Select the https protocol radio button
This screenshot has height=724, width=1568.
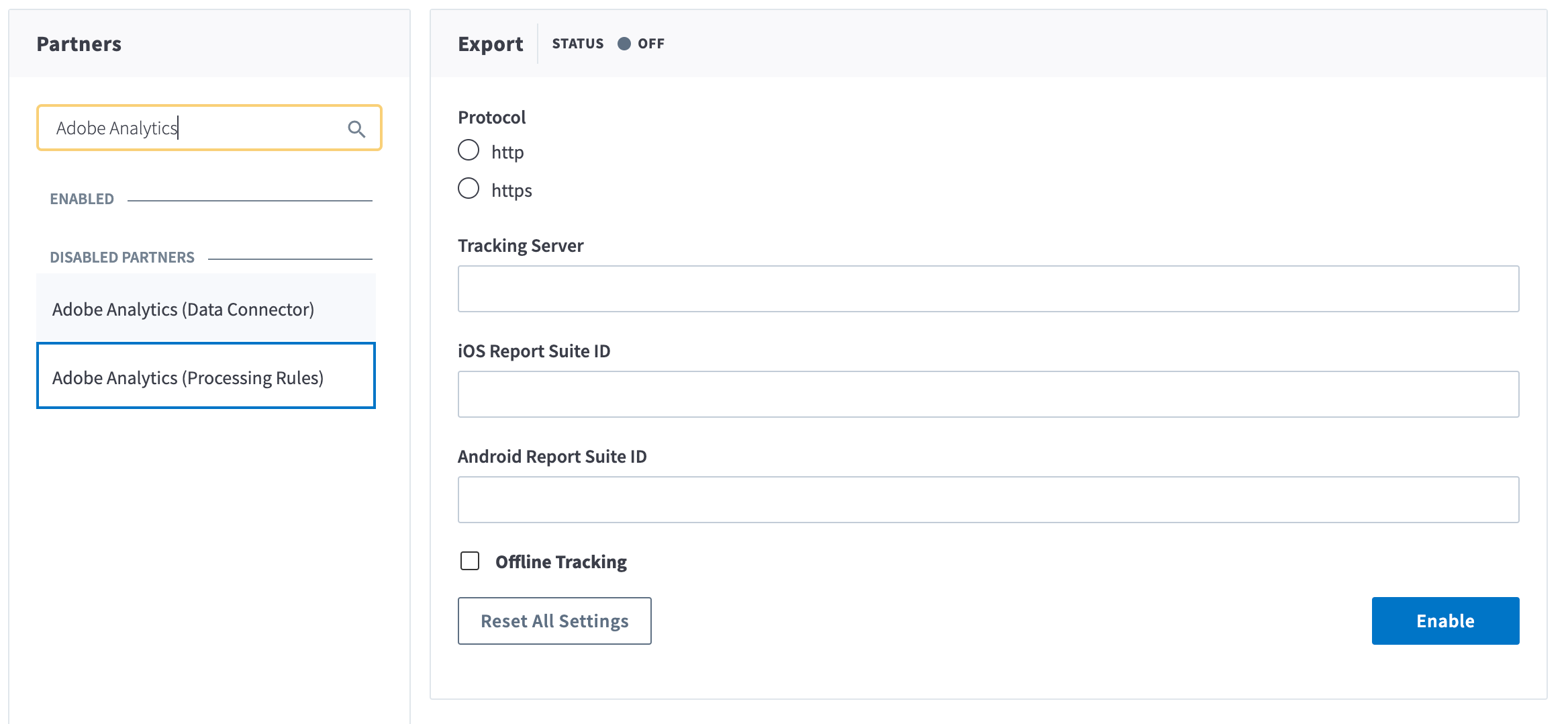(469, 189)
